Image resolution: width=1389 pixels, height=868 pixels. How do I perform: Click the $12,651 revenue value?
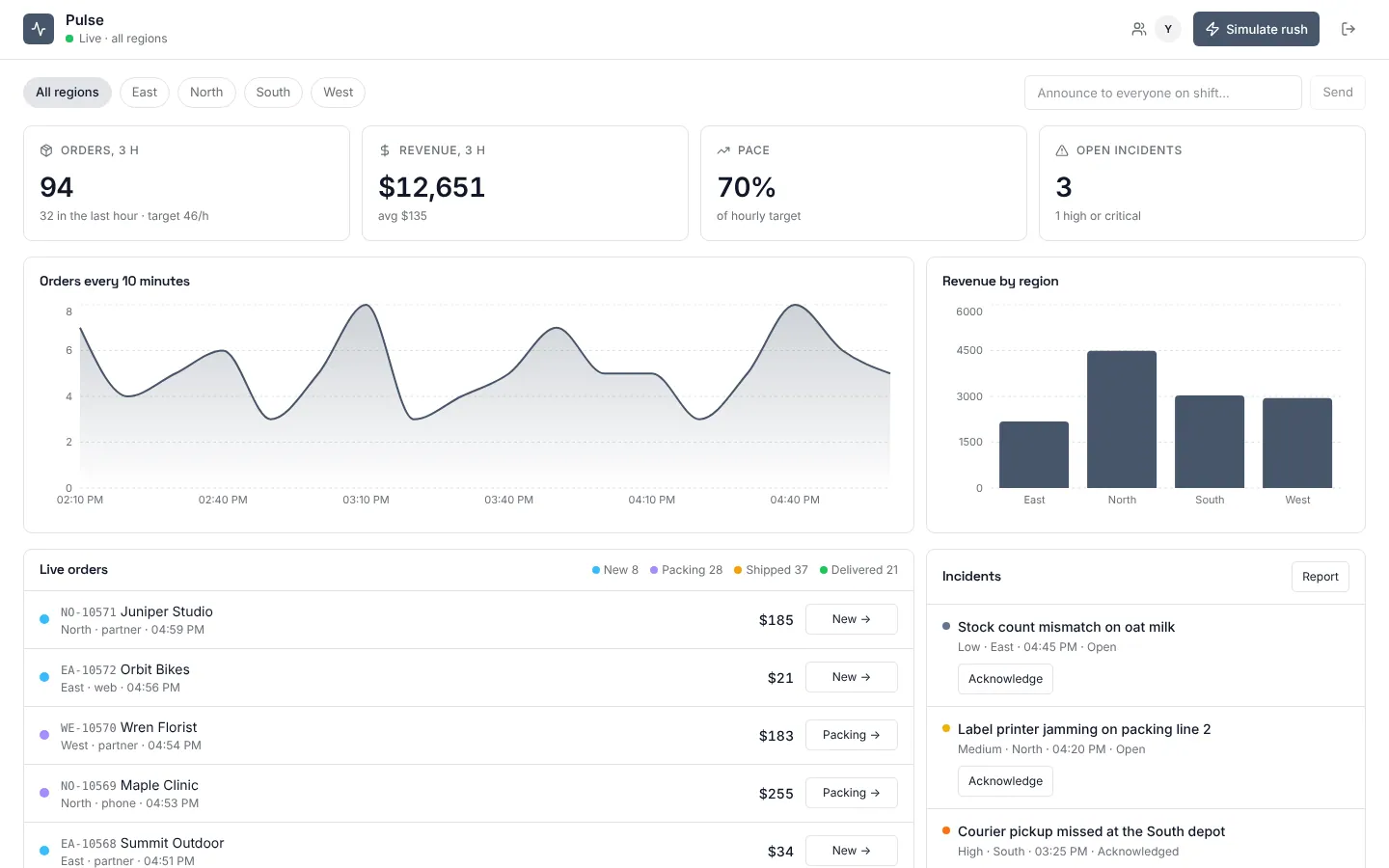(432, 187)
